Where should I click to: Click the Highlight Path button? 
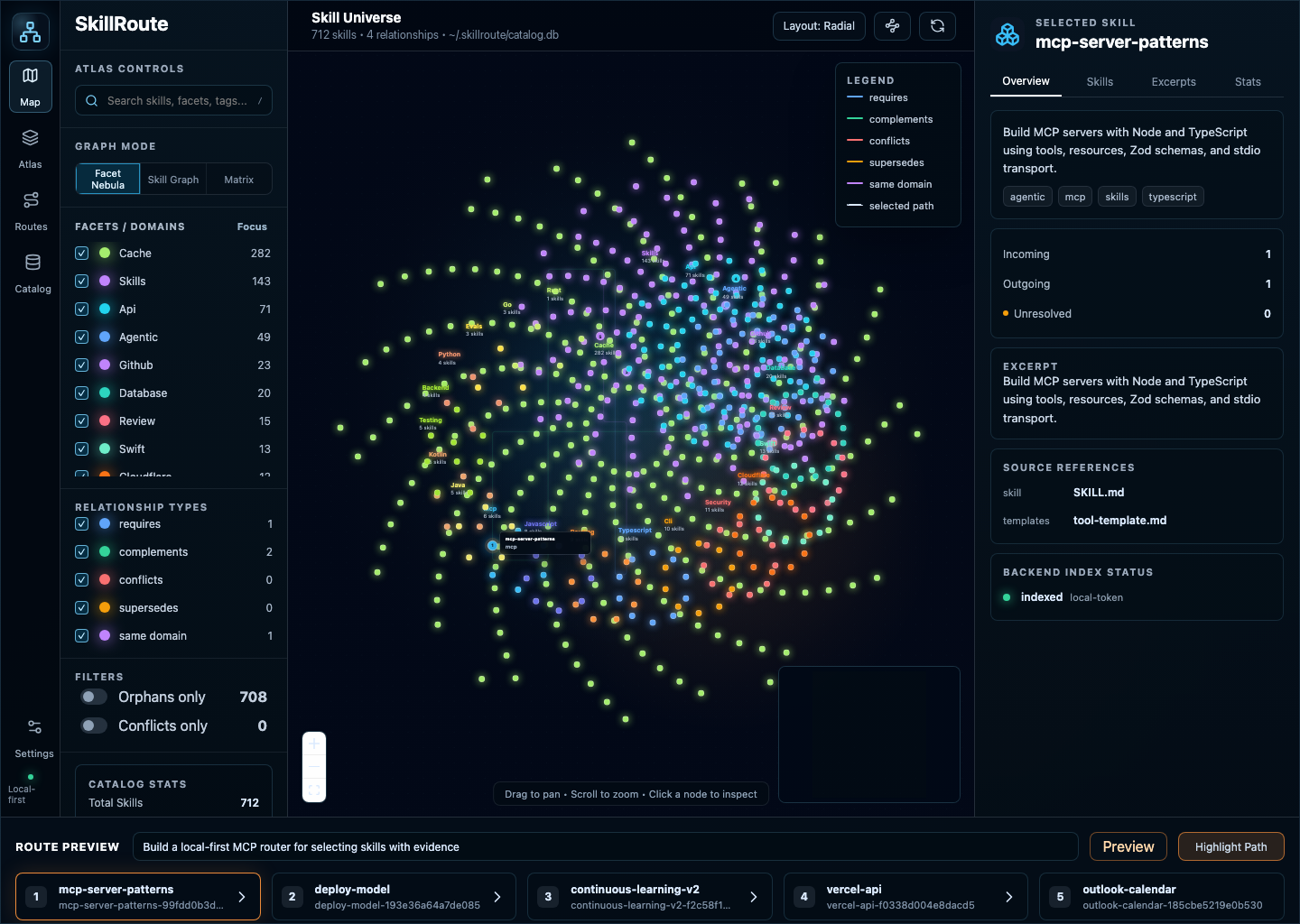coord(1231,846)
